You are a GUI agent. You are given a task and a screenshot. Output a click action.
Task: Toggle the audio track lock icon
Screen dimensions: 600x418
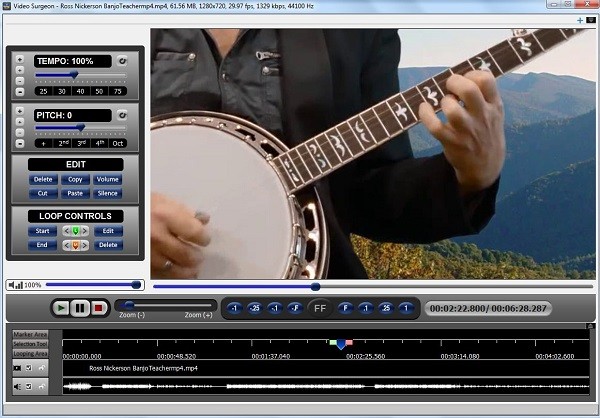pos(42,387)
